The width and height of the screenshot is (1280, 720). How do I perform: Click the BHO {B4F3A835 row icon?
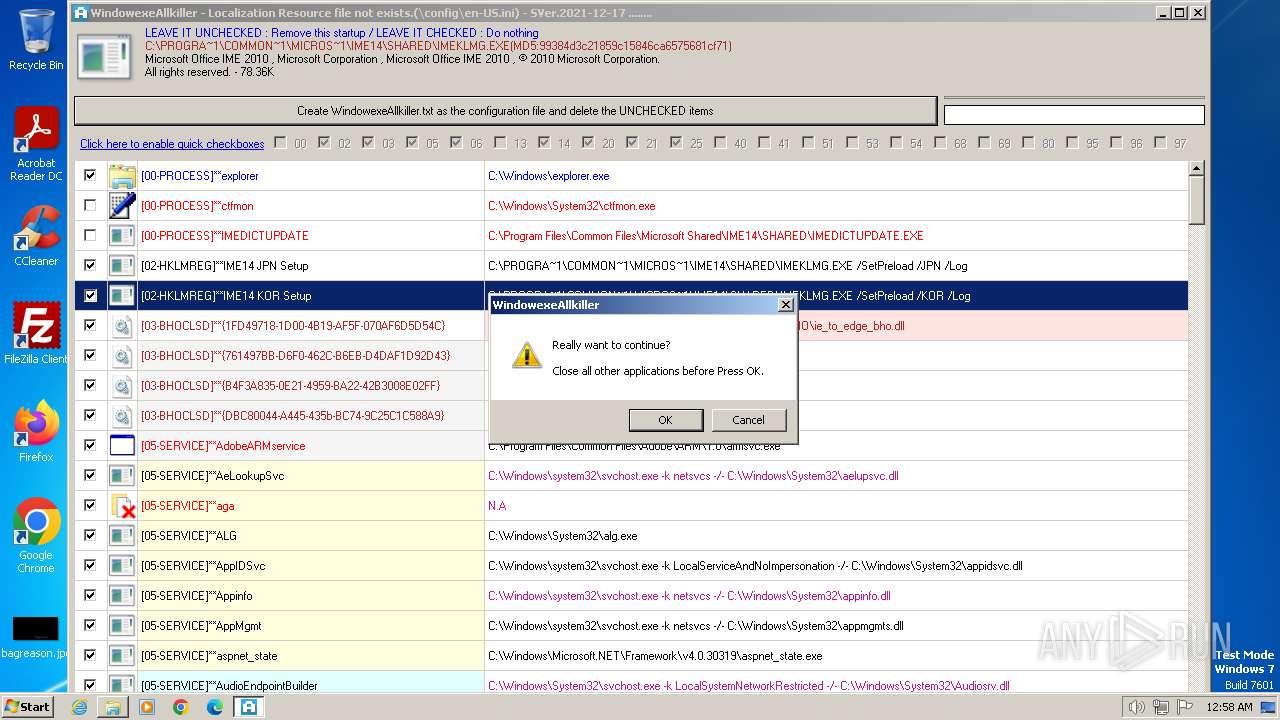pos(122,386)
